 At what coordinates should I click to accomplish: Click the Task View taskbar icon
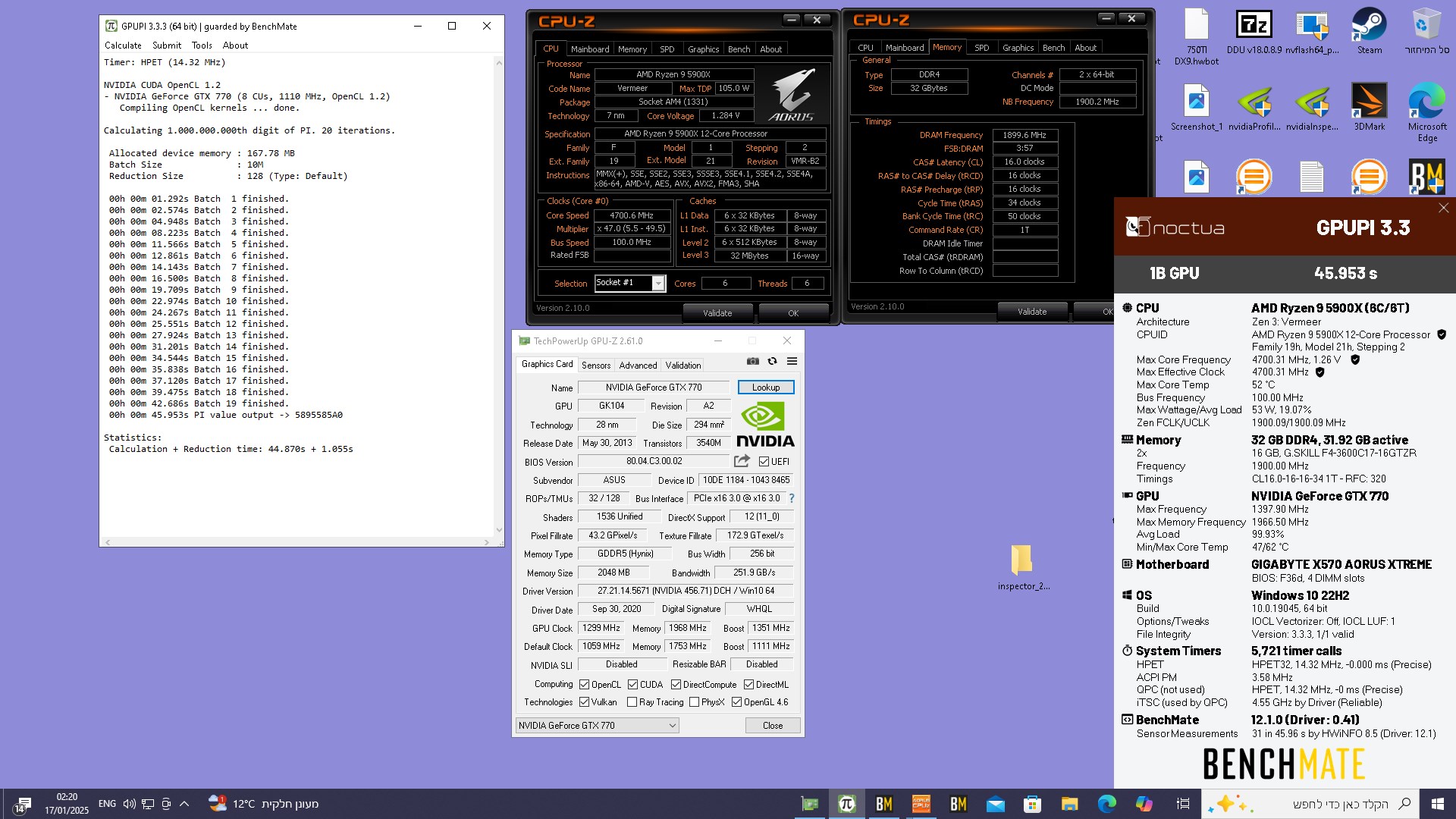pyautogui.click(x=1182, y=804)
